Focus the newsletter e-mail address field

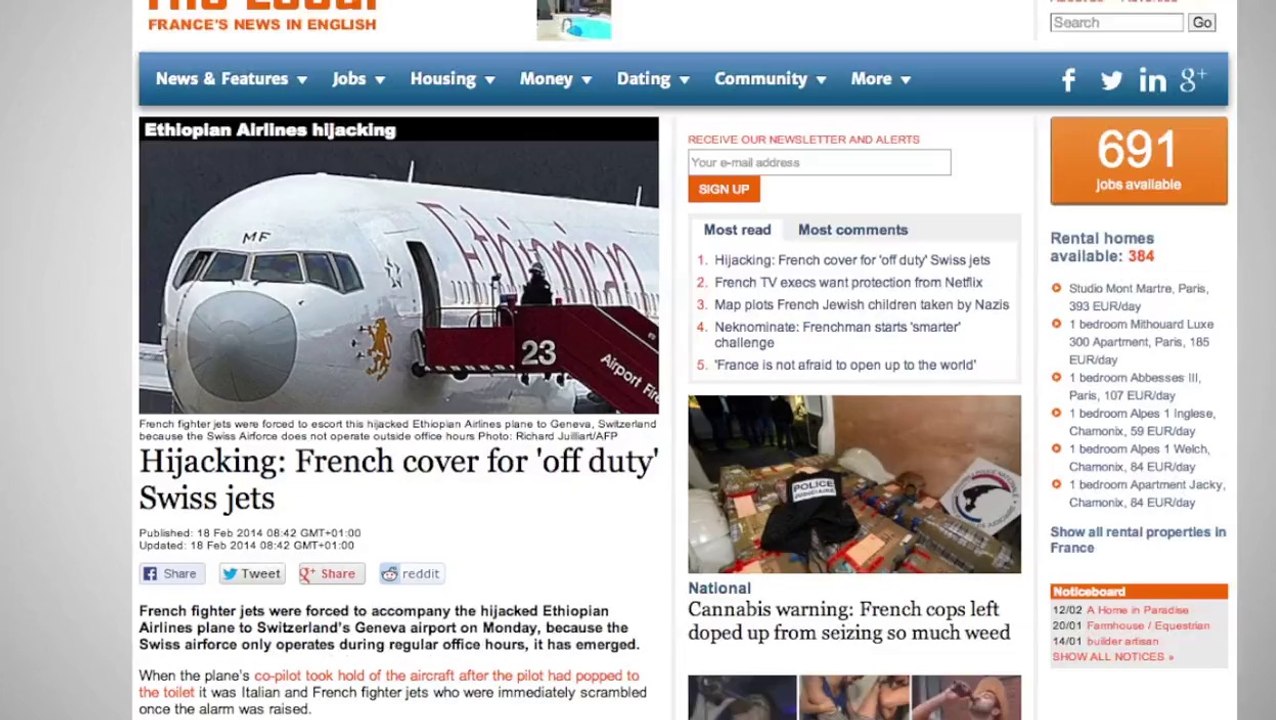click(x=819, y=162)
